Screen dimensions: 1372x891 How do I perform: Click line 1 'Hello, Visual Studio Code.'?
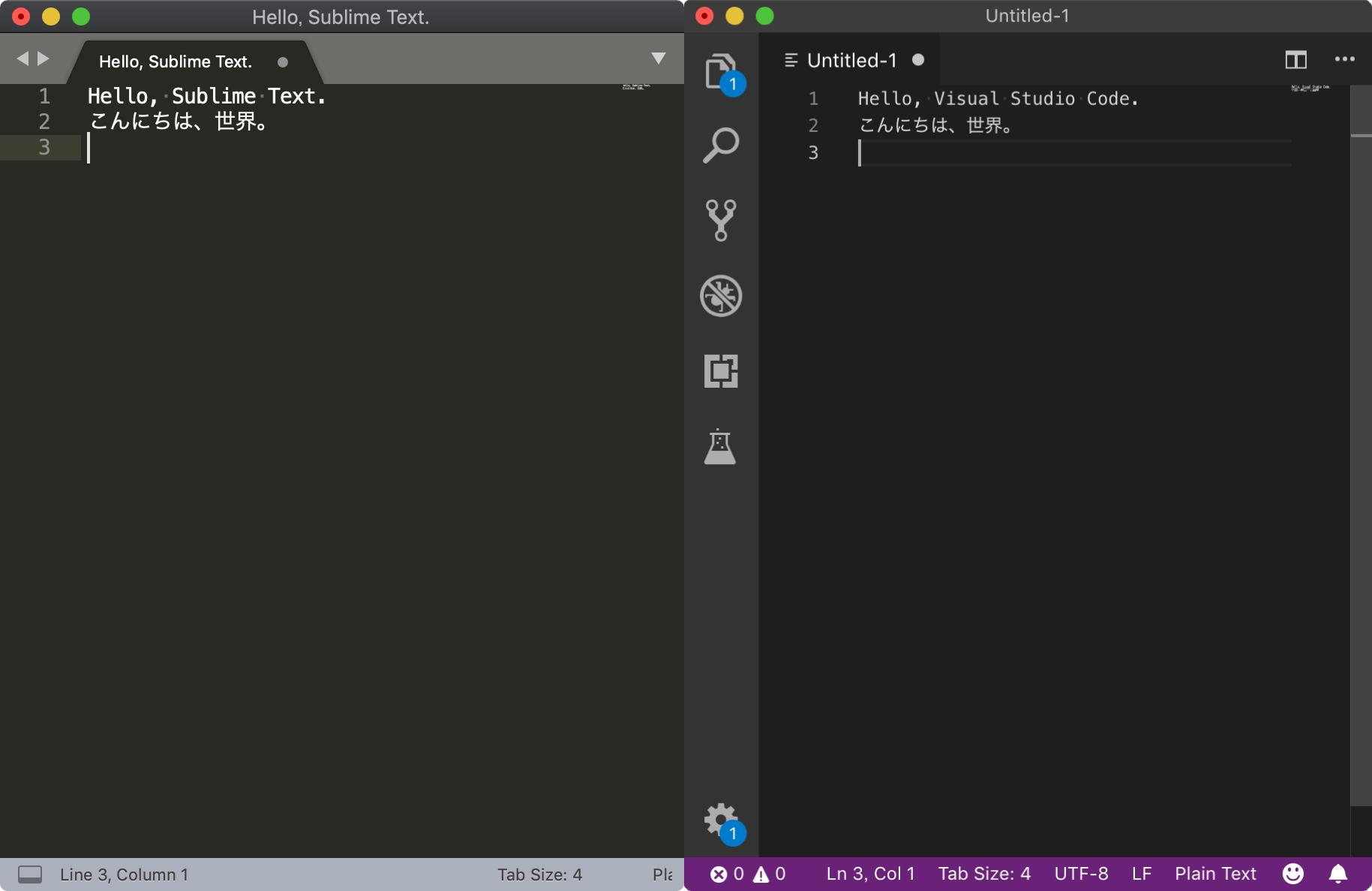pos(998,98)
